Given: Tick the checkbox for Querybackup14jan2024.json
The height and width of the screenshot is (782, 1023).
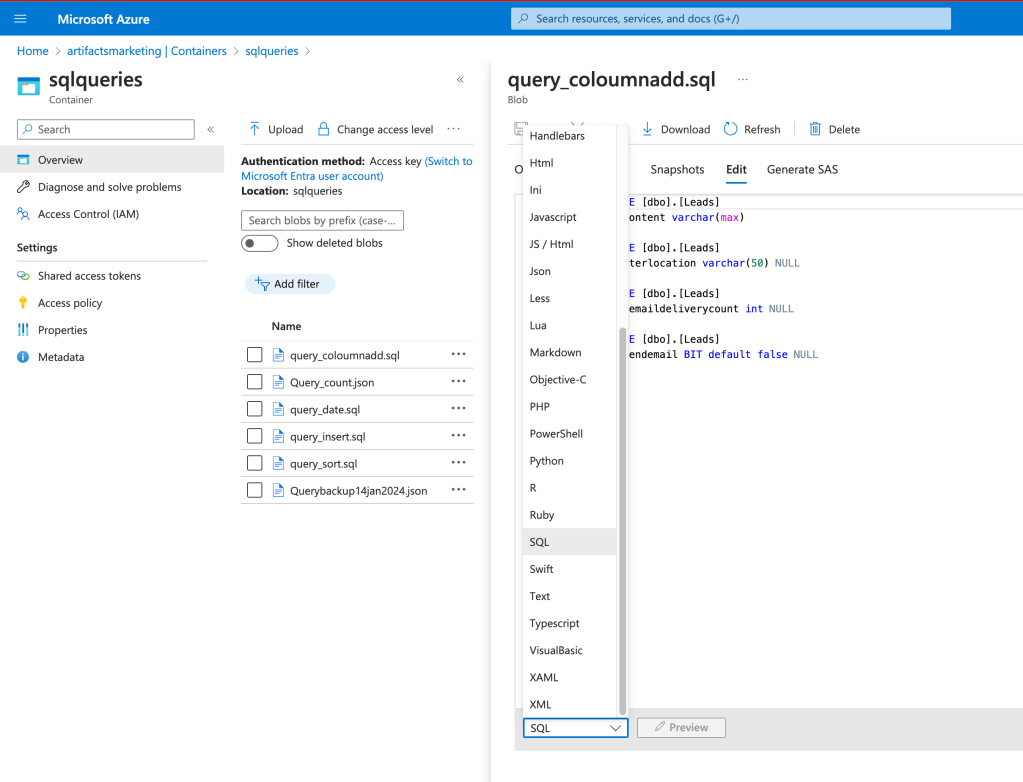Looking at the screenshot, I should pyautogui.click(x=254, y=490).
